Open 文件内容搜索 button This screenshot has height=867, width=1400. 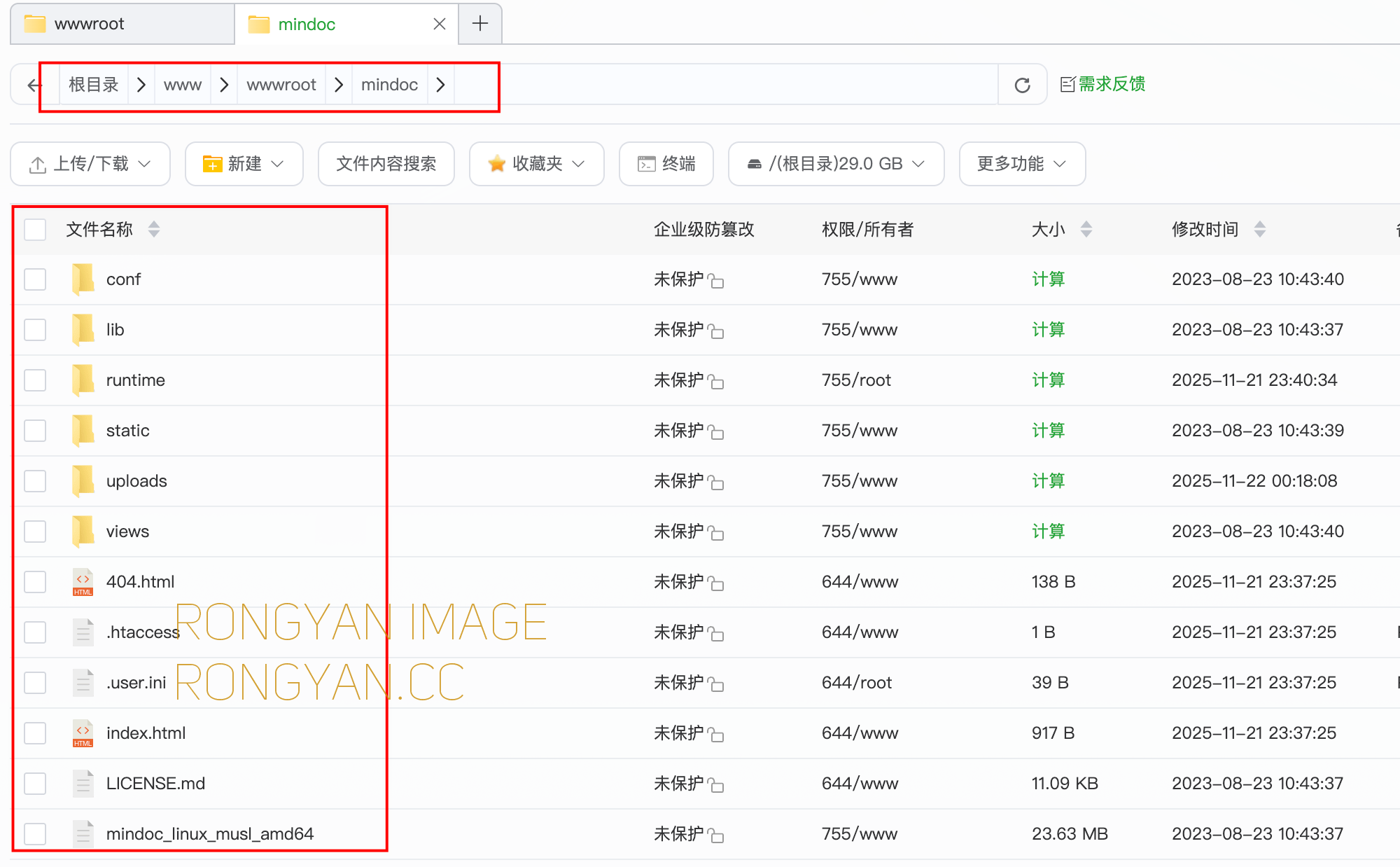[386, 164]
